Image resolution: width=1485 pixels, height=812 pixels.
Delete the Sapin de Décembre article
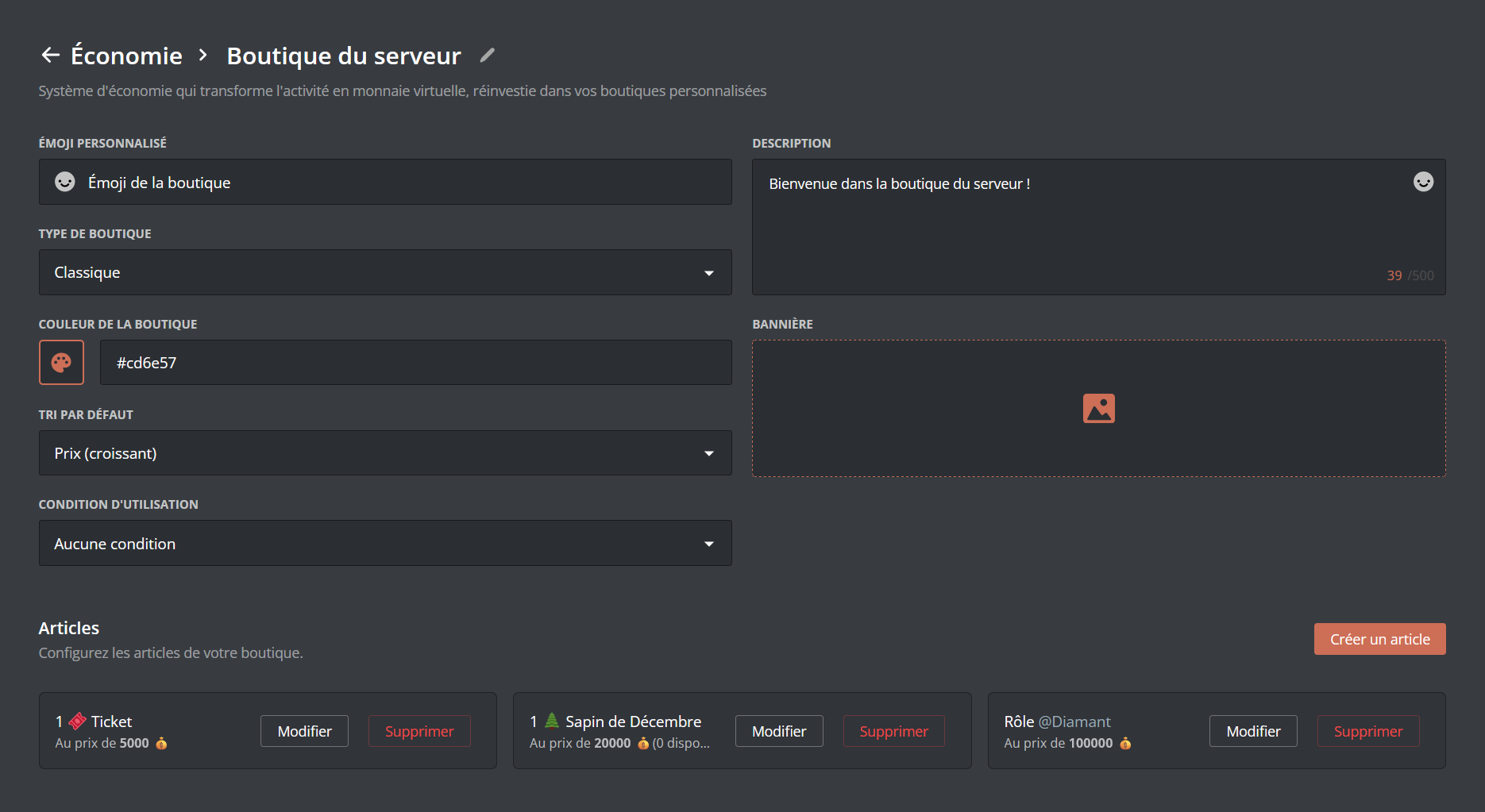(x=893, y=731)
